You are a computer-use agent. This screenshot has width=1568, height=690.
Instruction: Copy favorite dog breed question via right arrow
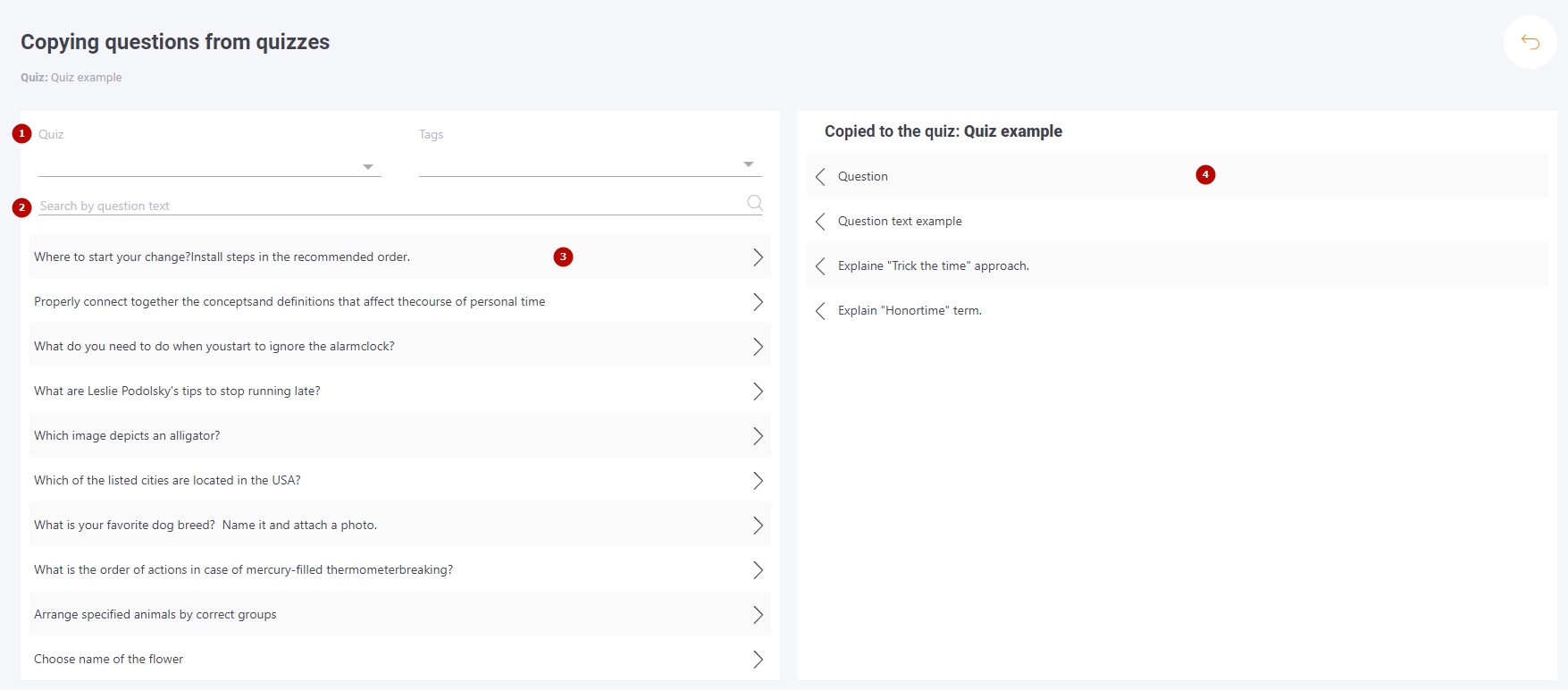(x=758, y=526)
